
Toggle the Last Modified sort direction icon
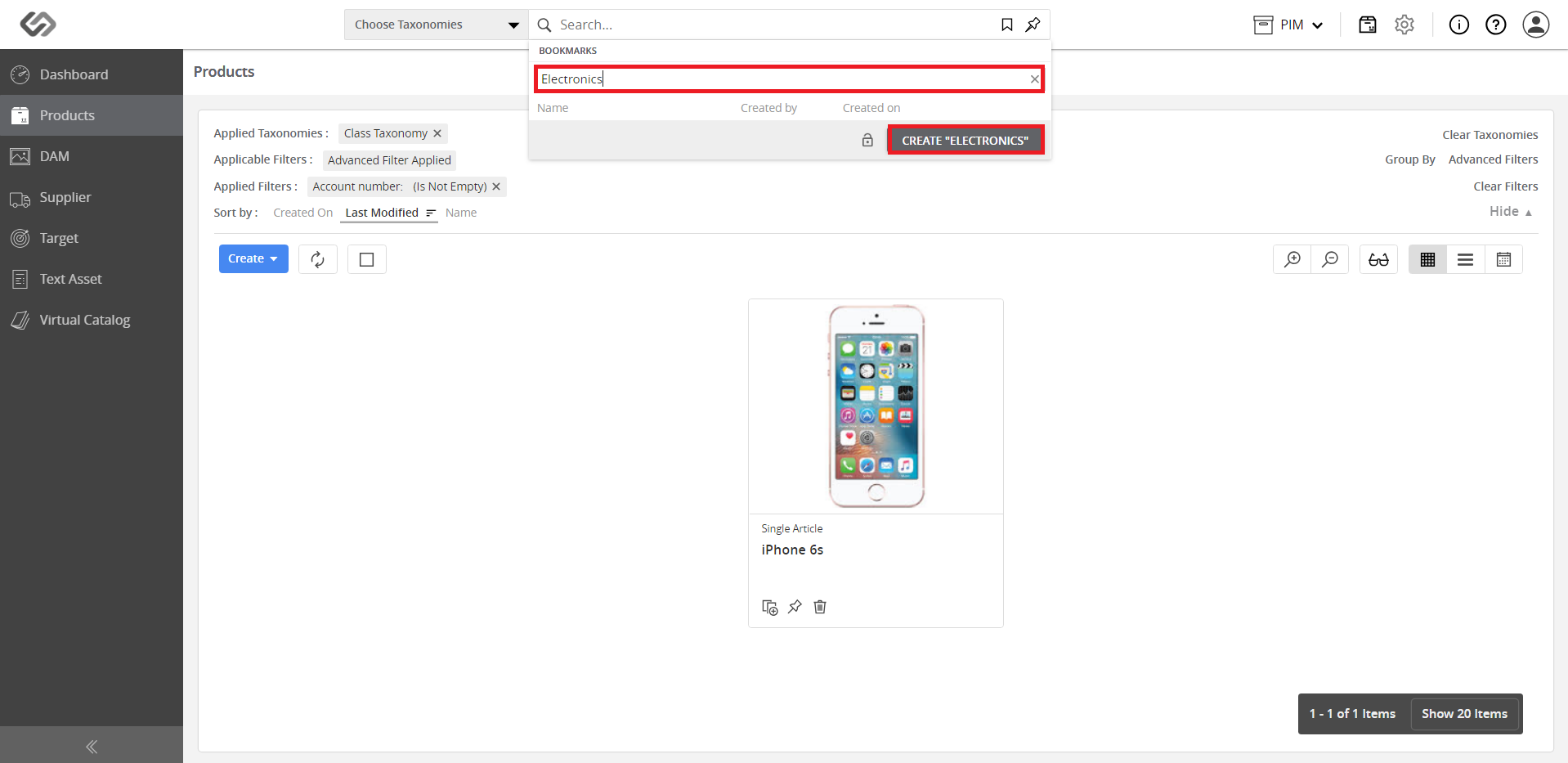[431, 213]
